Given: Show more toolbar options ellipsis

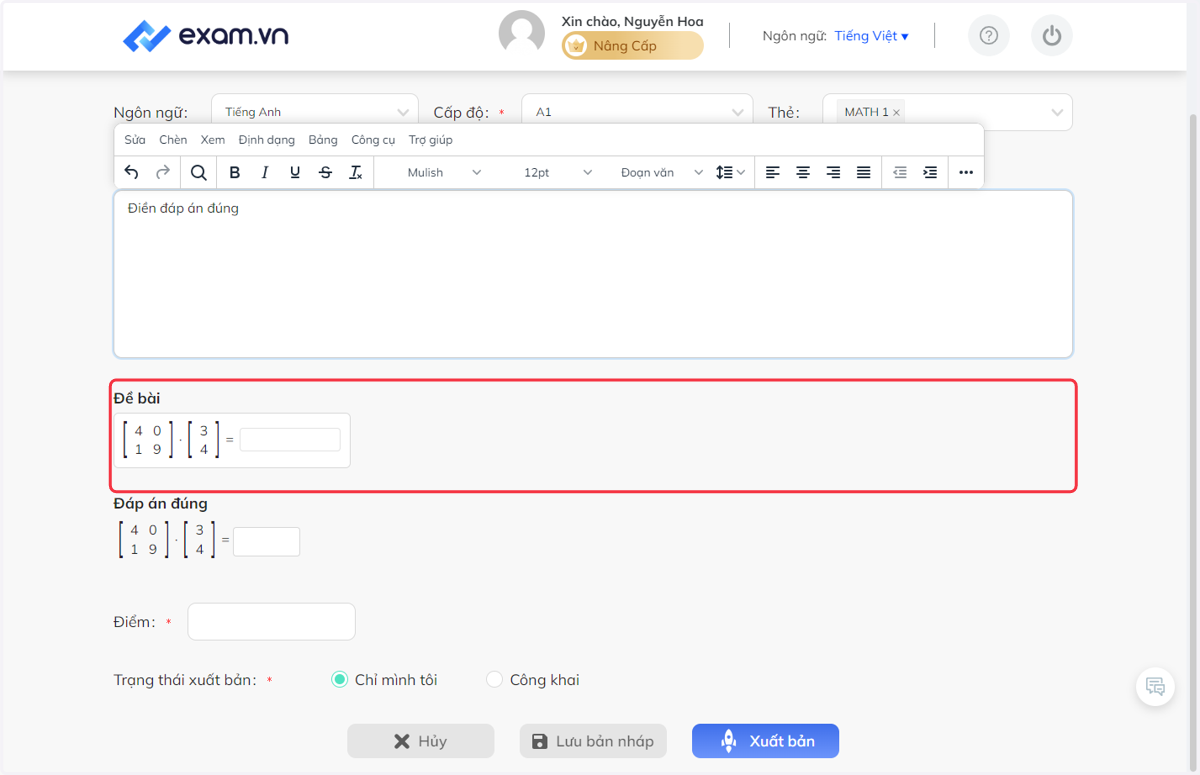Looking at the screenshot, I should [966, 173].
